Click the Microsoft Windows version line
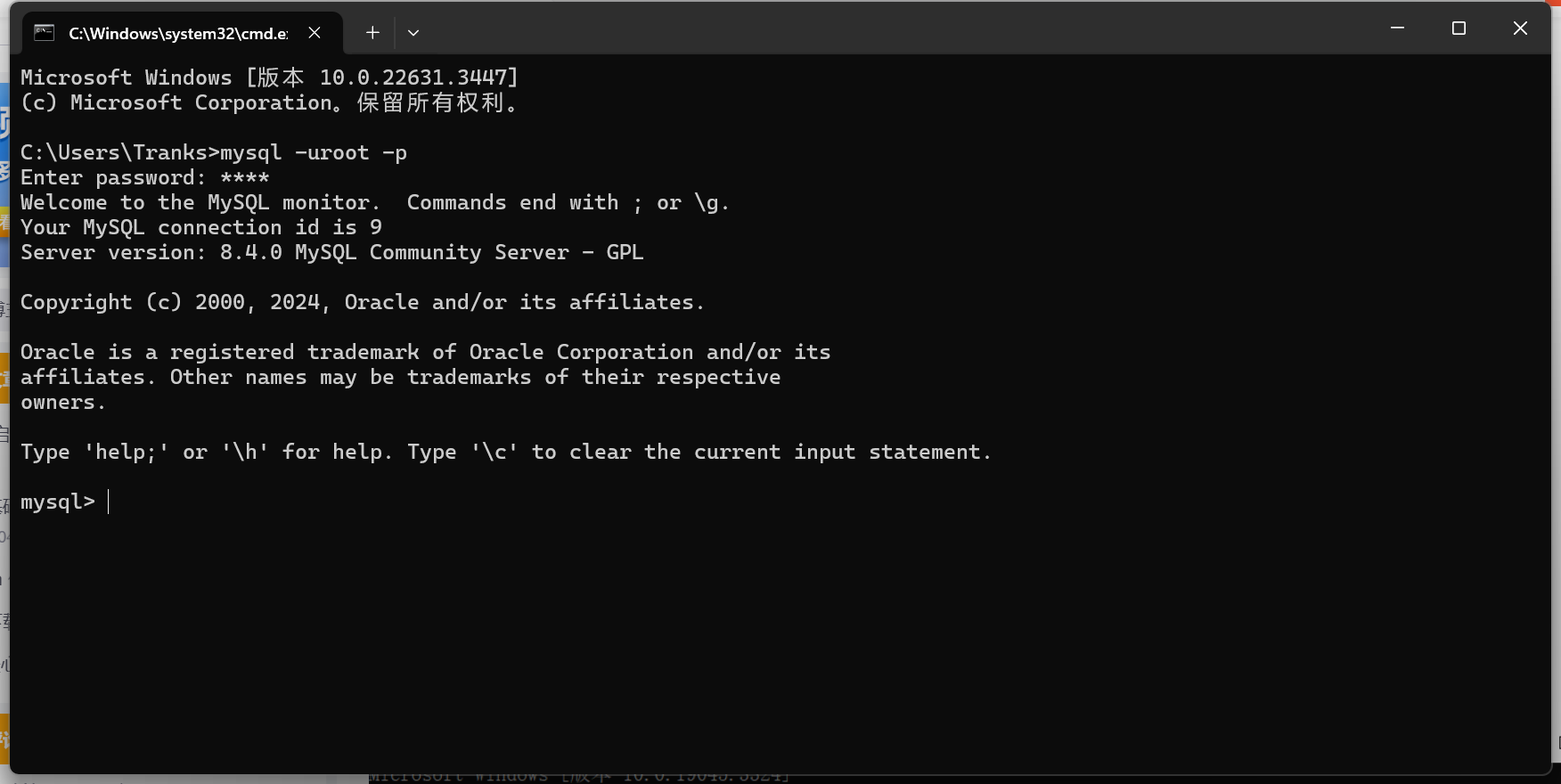 (x=269, y=78)
